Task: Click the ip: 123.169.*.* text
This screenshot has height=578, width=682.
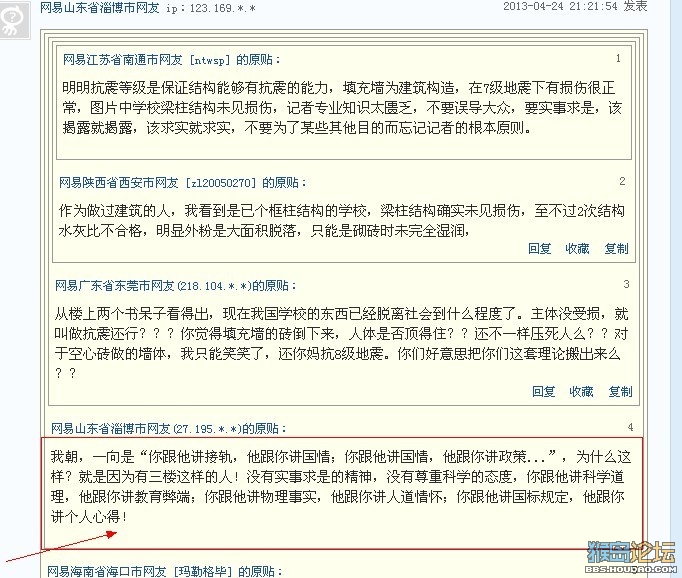Action: (211, 8)
